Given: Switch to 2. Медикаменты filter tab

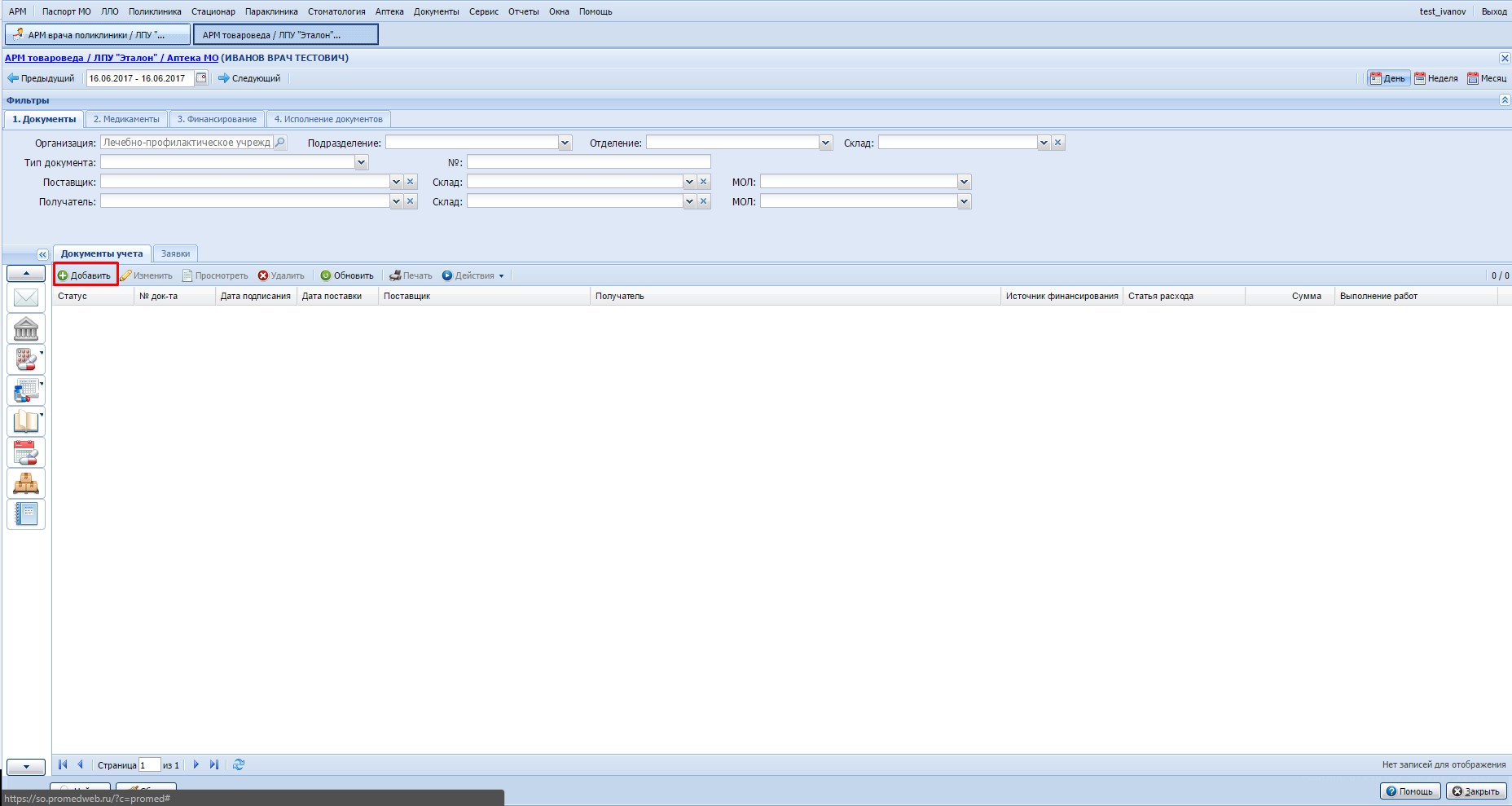Looking at the screenshot, I should (126, 119).
